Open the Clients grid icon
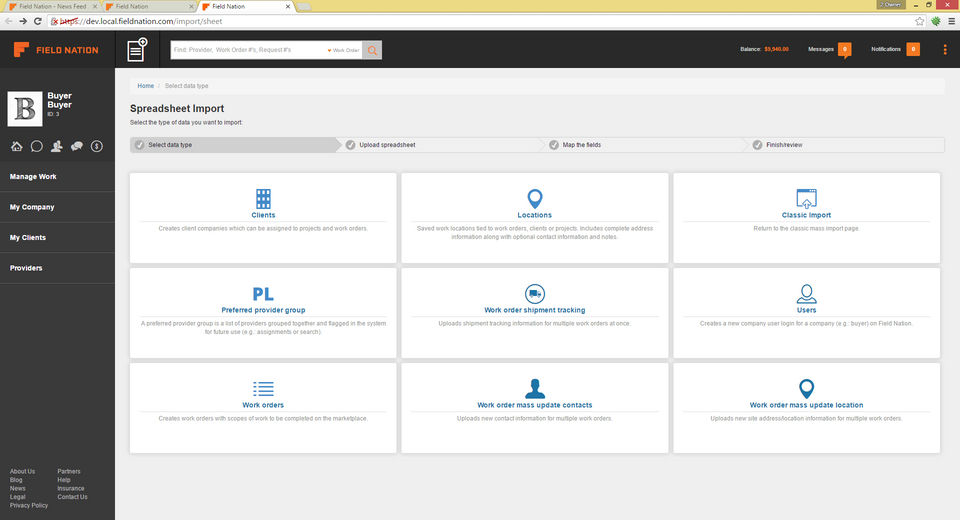 pyautogui.click(x=263, y=198)
